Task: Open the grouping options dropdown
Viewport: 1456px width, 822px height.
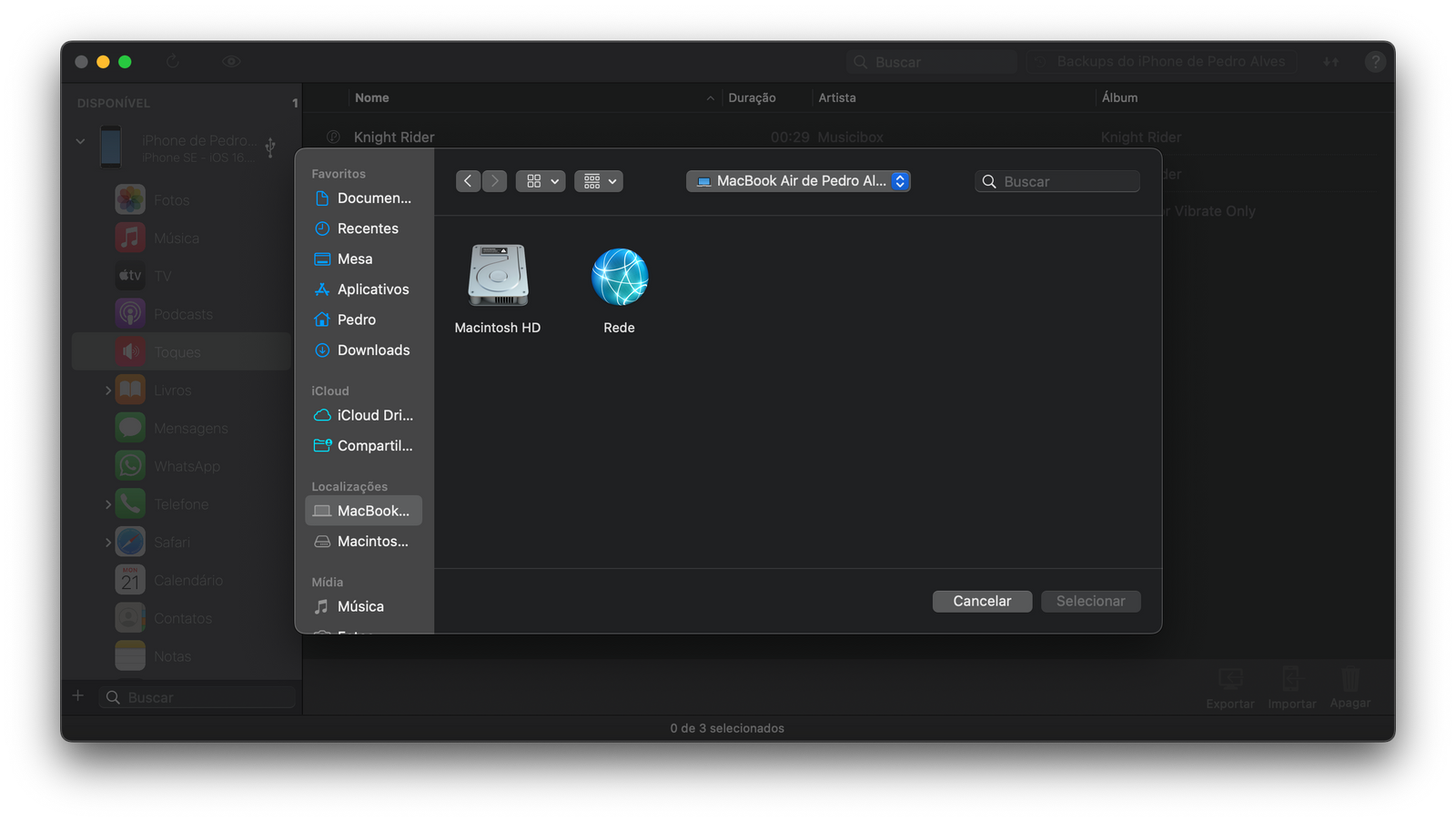Action: click(x=599, y=181)
